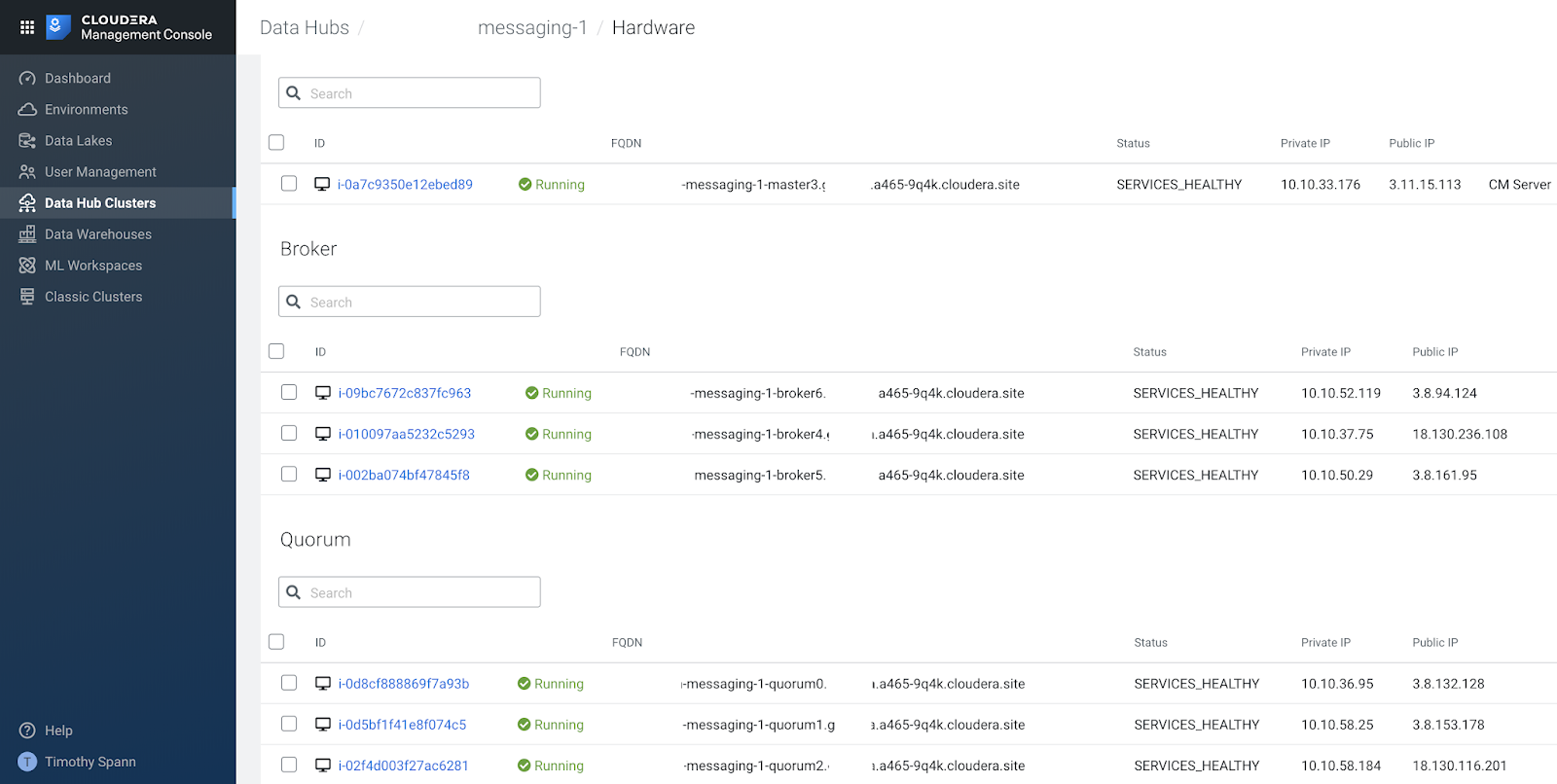Click green Running check icon for broker6 row
Viewport: 1557px width, 784px height.
(x=532, y=393)
